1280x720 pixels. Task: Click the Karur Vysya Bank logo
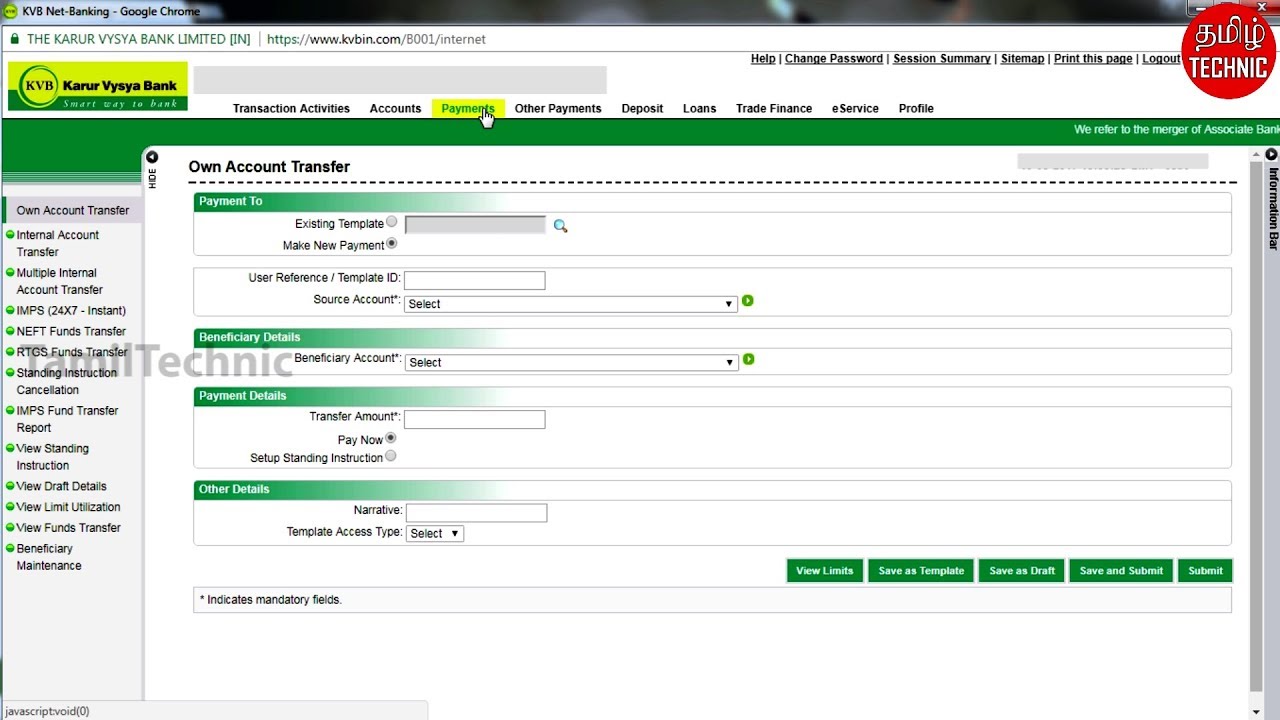coord(98,87)
